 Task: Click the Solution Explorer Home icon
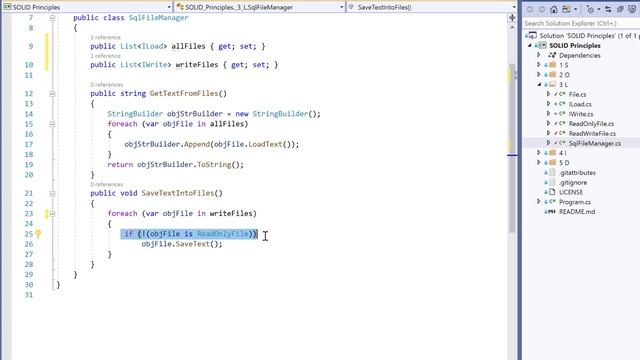(553, 9)
